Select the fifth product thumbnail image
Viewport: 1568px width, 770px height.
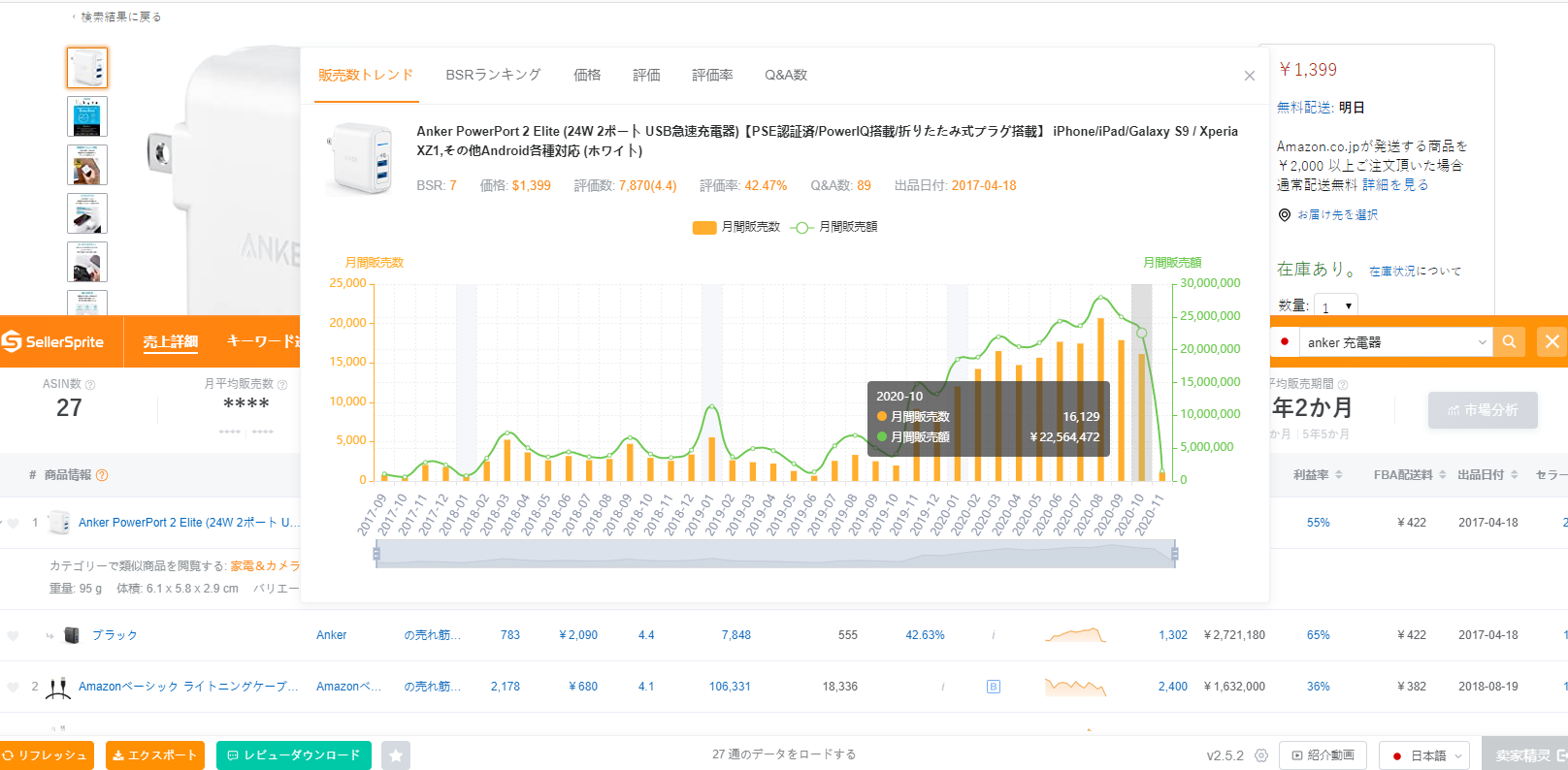click(x=87, y=262)
